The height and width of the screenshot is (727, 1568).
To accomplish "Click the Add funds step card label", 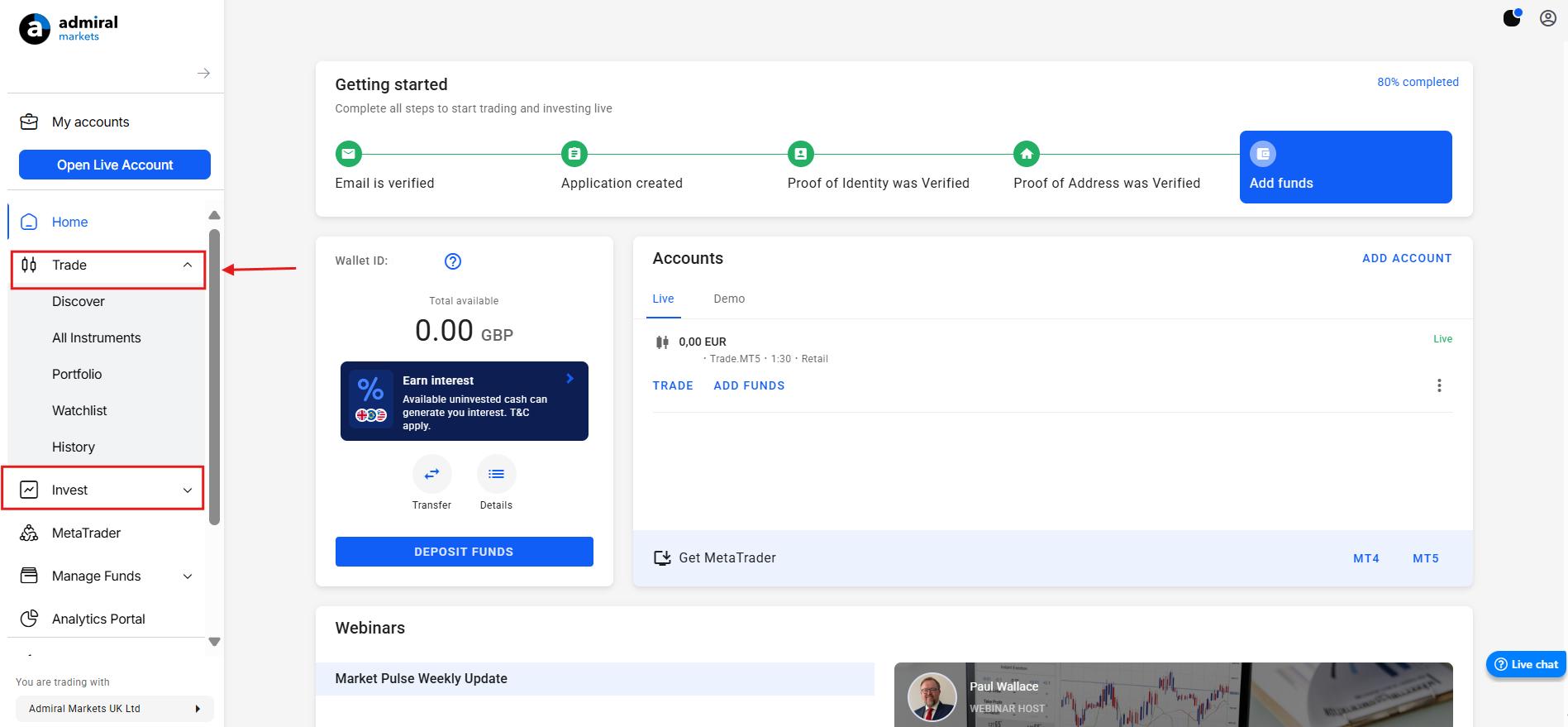I will coord(1281,183).
